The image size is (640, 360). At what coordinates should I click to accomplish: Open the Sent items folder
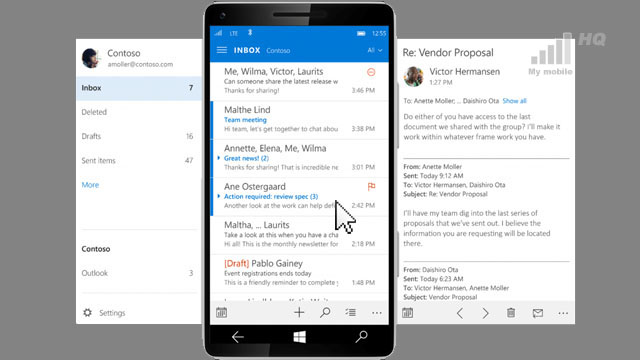coord(139,160)
